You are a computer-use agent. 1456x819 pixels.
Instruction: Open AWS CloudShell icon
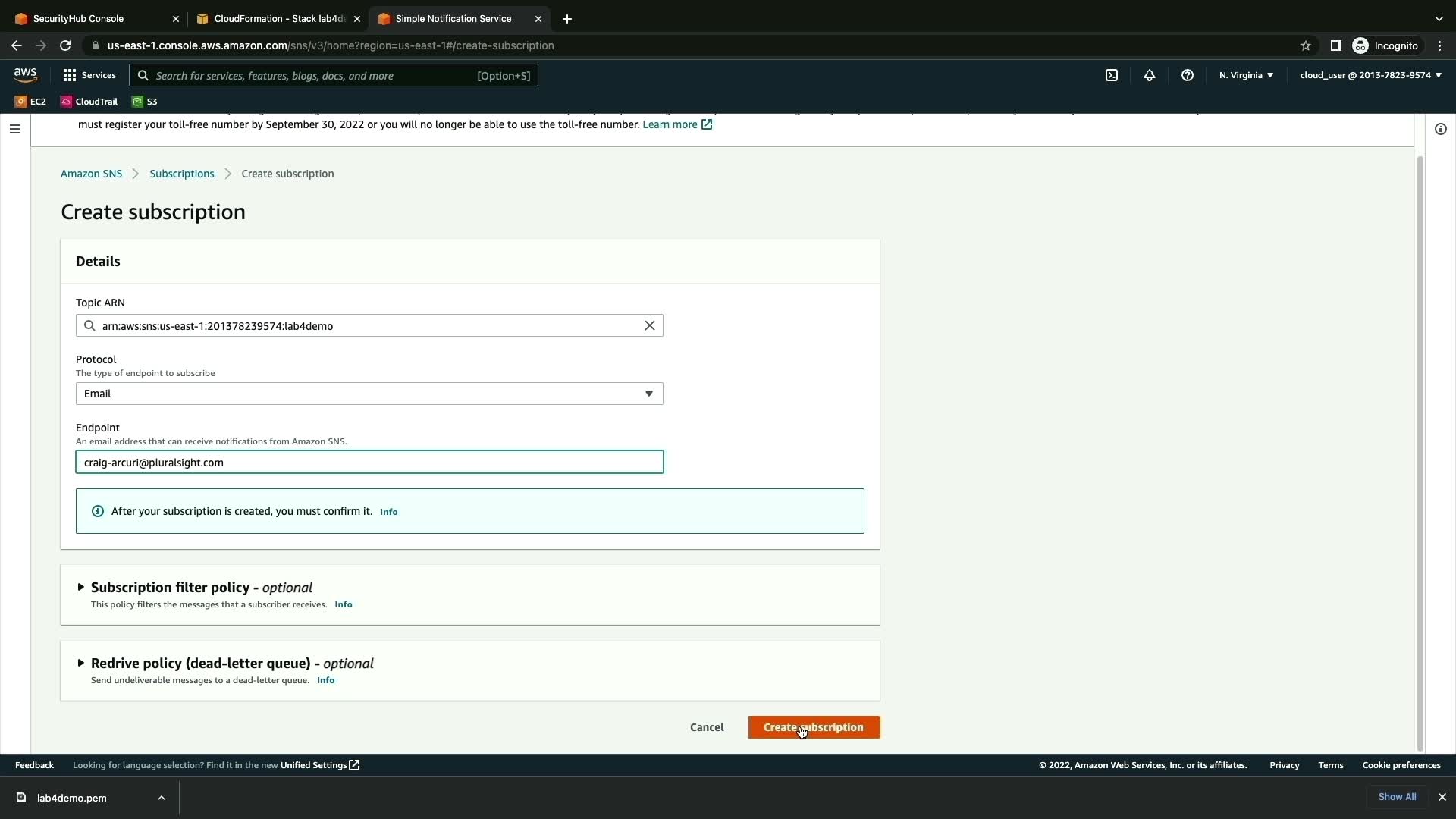coord(1111,75)
